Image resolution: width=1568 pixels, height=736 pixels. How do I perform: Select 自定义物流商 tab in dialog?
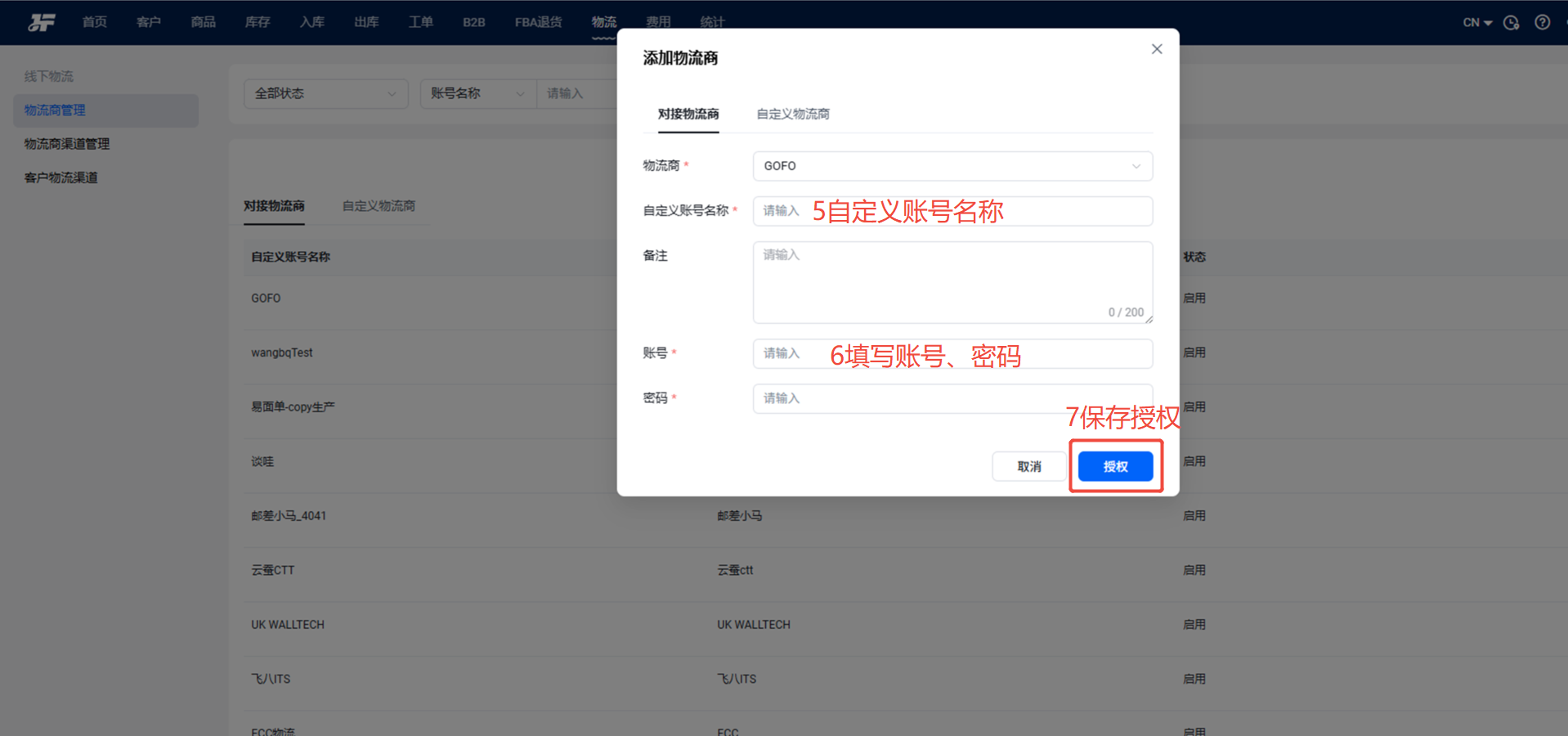point(793,114)
